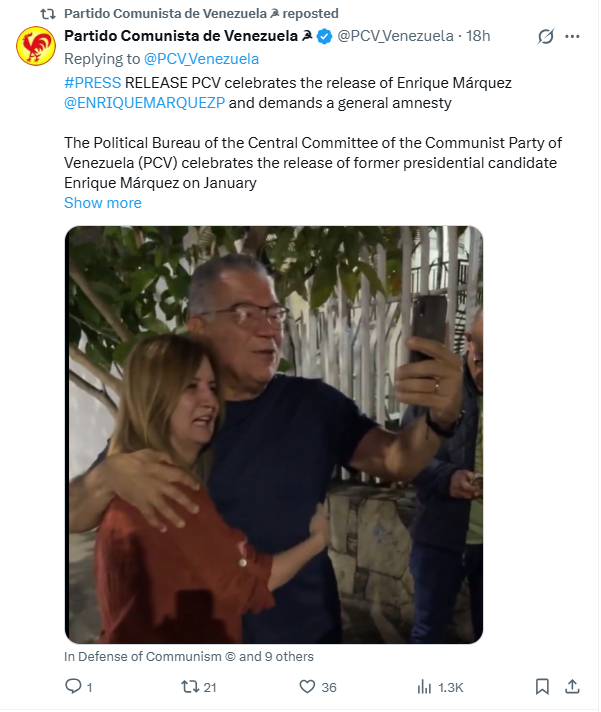Open the three-dot more options menu
The height and width of the screenshot is (712, 601).
pos(573,37)
